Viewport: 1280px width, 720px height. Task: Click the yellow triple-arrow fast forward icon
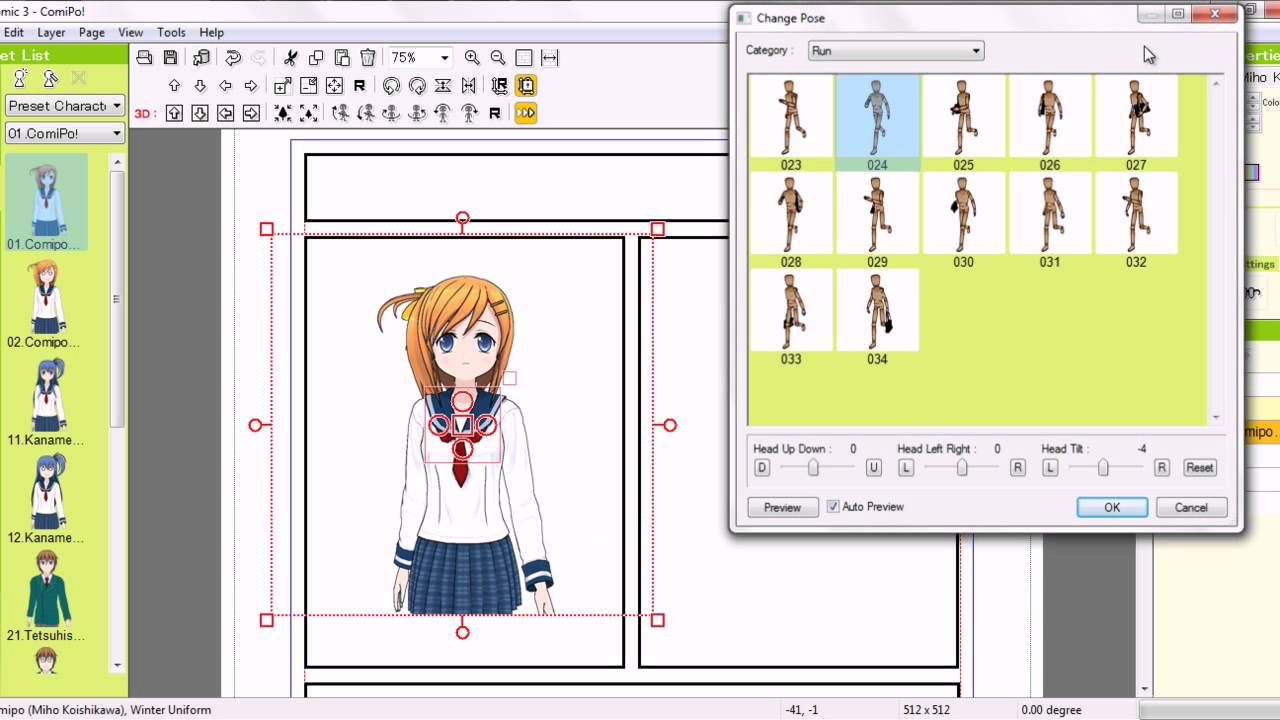(526, 114)
